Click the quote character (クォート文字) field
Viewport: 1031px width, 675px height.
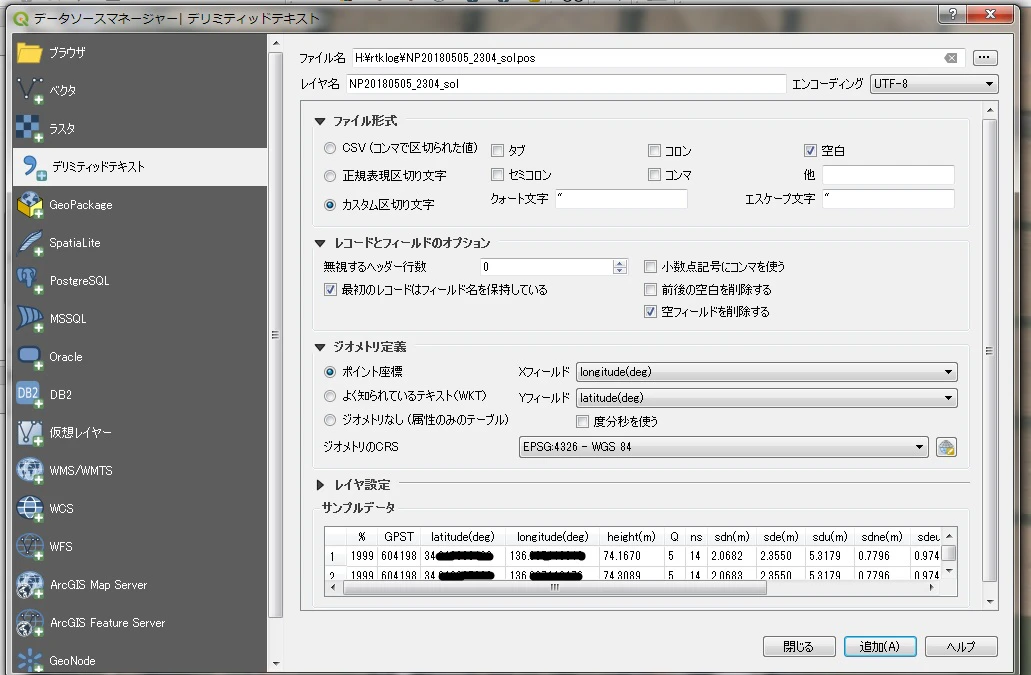coord(621,198)
